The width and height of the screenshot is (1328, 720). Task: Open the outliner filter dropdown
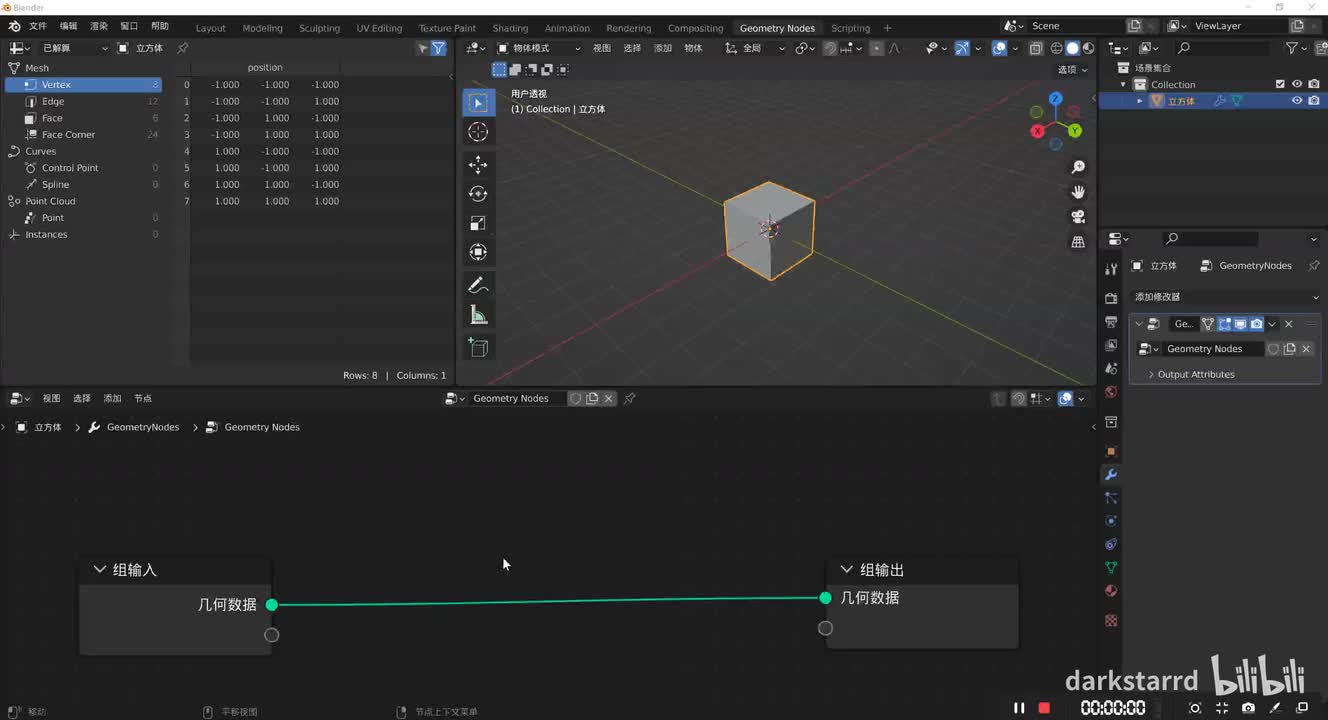(x=1297, y=48)
